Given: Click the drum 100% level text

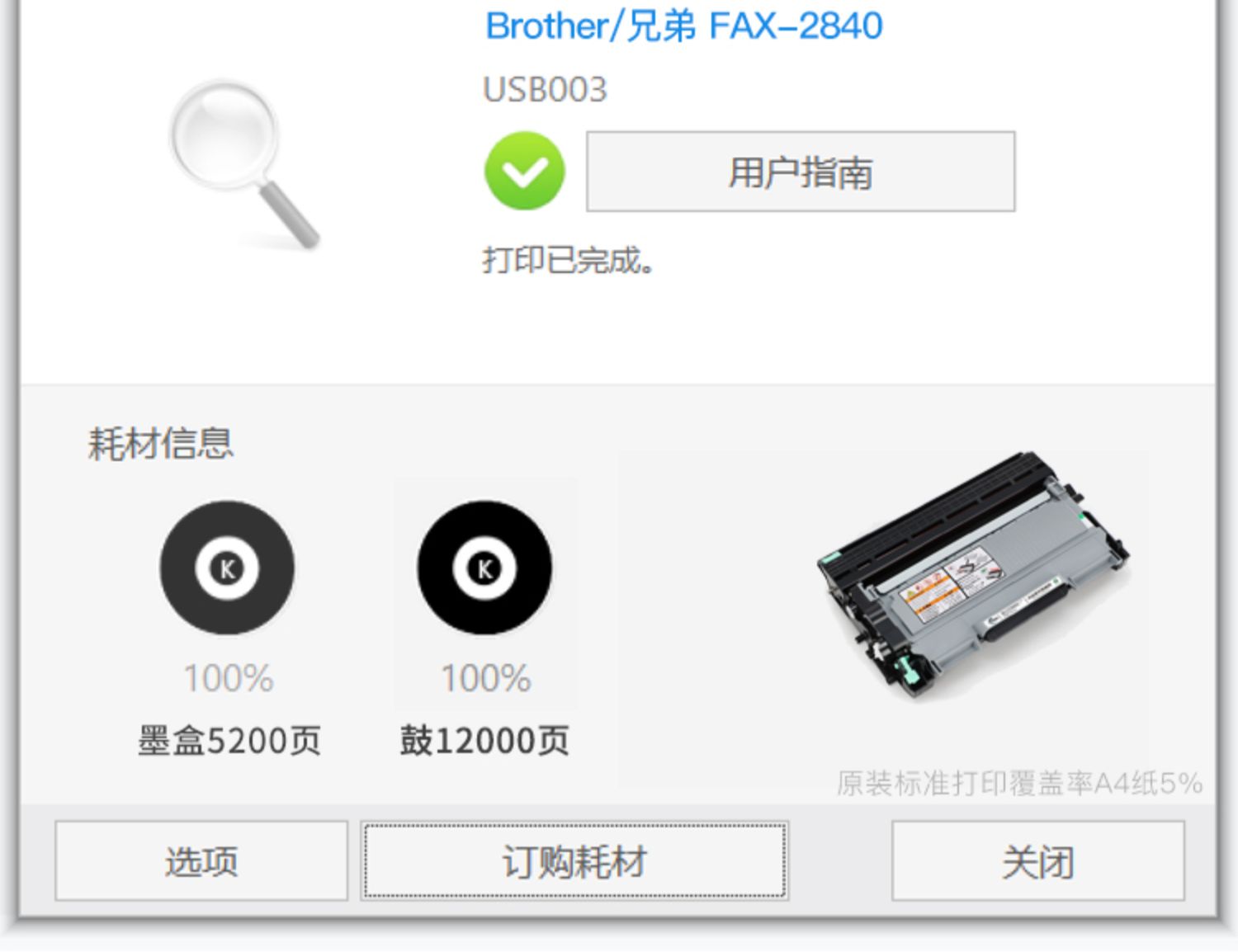Looking at the screenshot, I should click(x=486, y=678).
